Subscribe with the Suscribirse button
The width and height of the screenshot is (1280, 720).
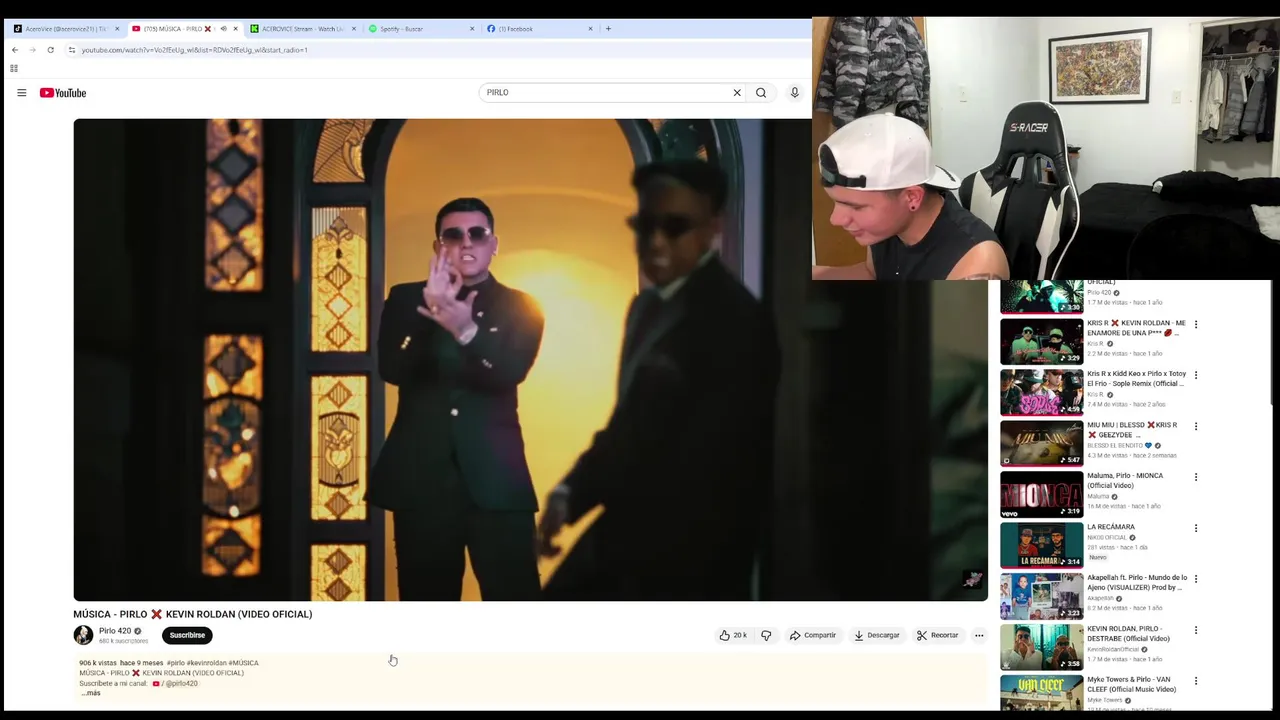pos(187,635)
